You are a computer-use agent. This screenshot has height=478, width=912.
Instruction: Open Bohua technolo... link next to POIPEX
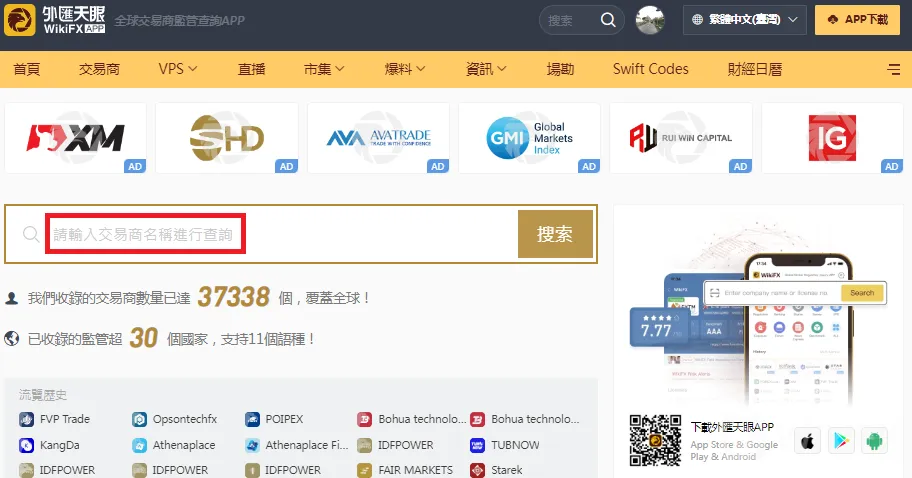[422, 419]
